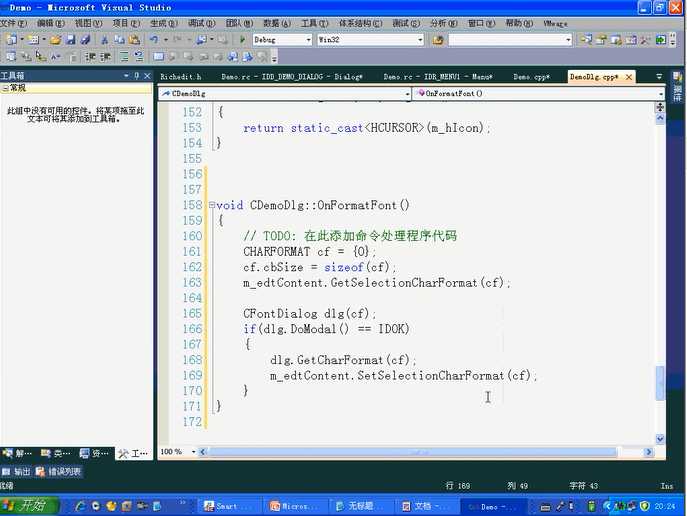Open the find combo box dropdown
687x516 pixels.
point(568,40)
